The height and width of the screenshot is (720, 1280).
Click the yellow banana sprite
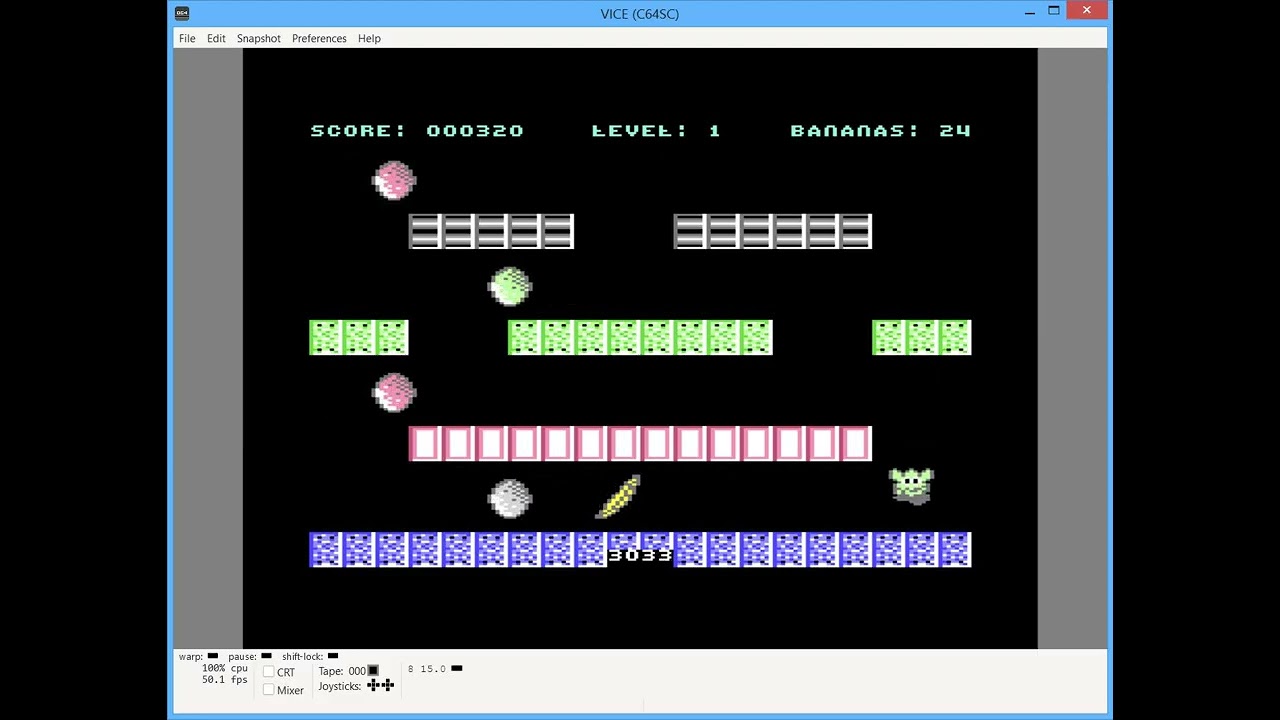[x=619, y=497]
